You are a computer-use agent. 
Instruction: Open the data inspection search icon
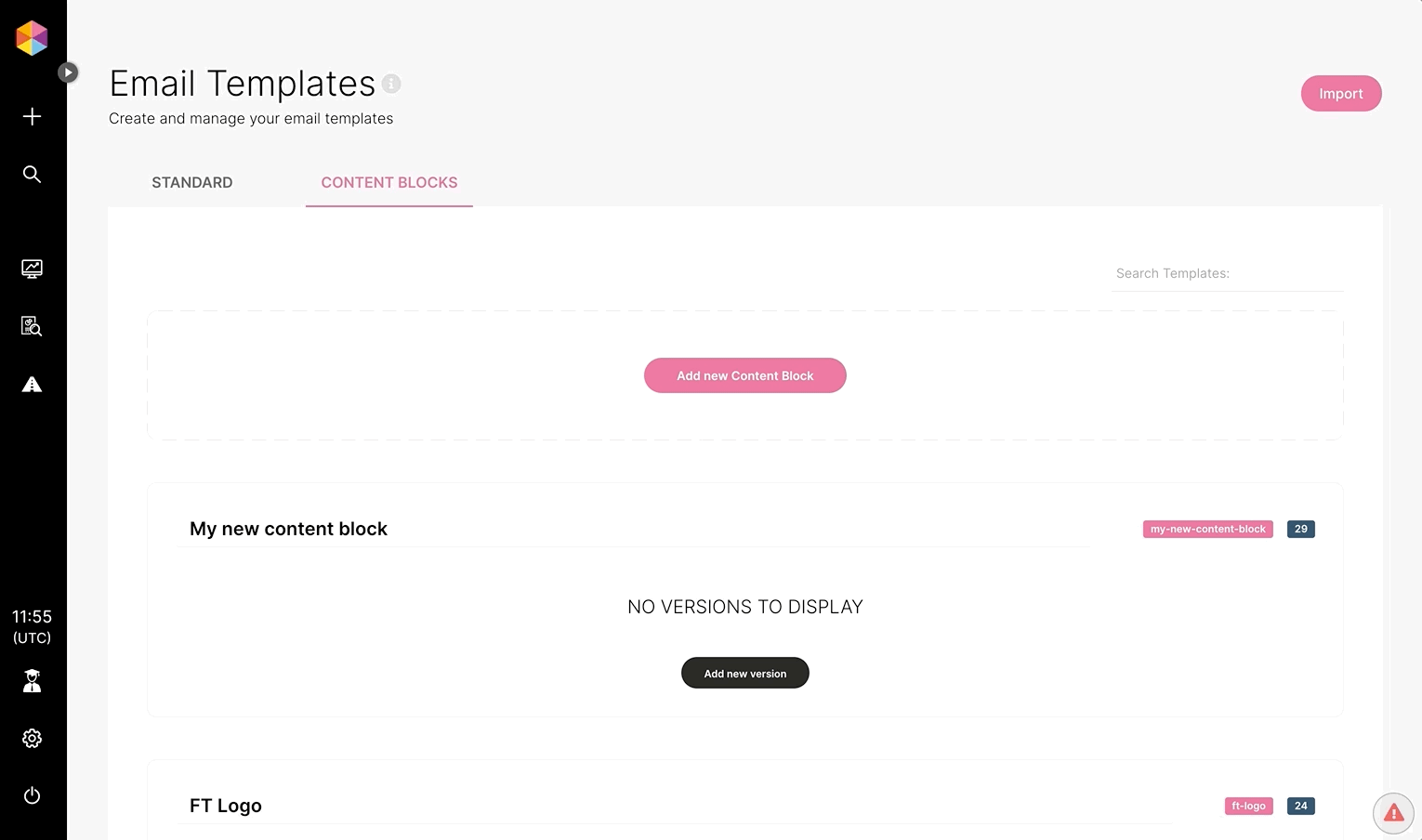32,326
